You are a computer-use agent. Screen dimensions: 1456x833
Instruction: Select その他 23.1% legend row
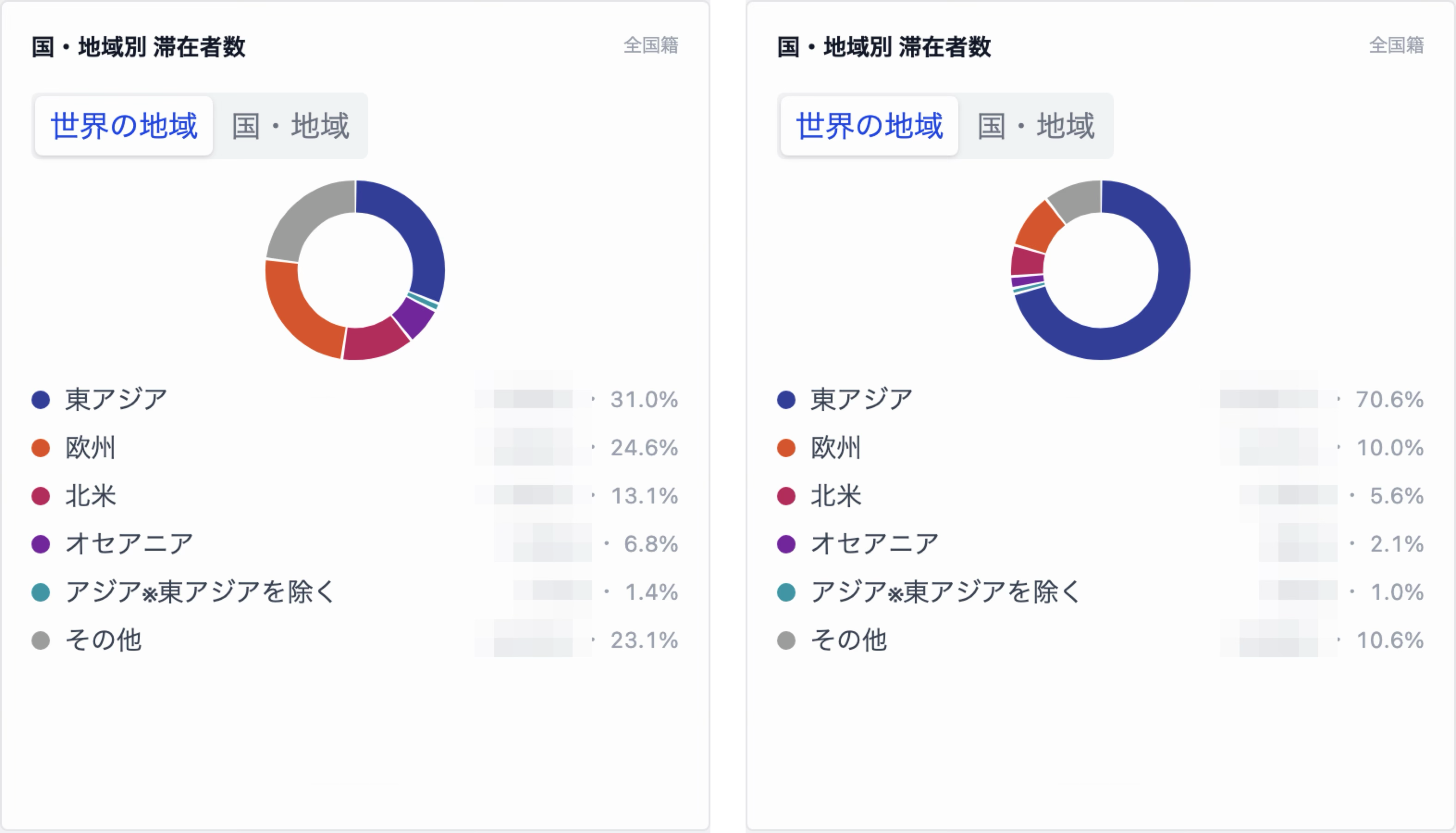click(x=355, y=640)
